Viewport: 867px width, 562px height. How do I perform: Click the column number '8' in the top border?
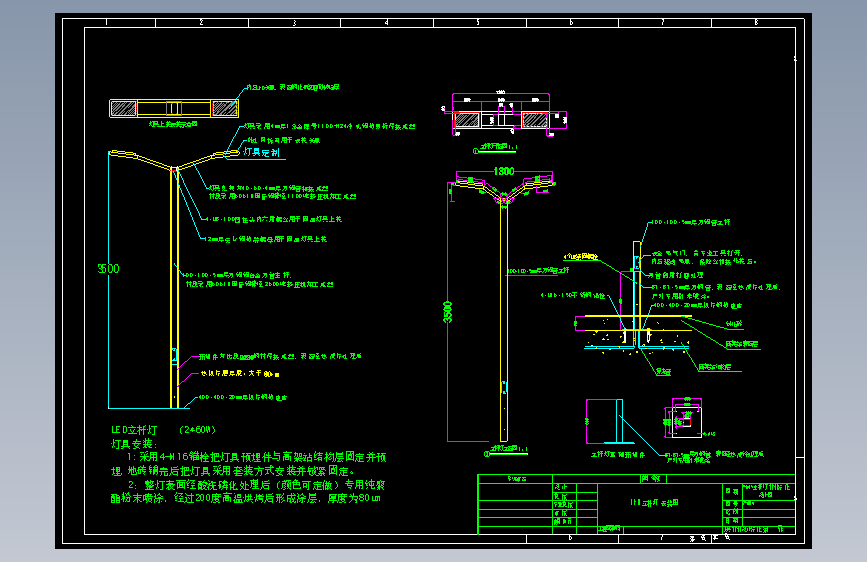tap(756, 23)
